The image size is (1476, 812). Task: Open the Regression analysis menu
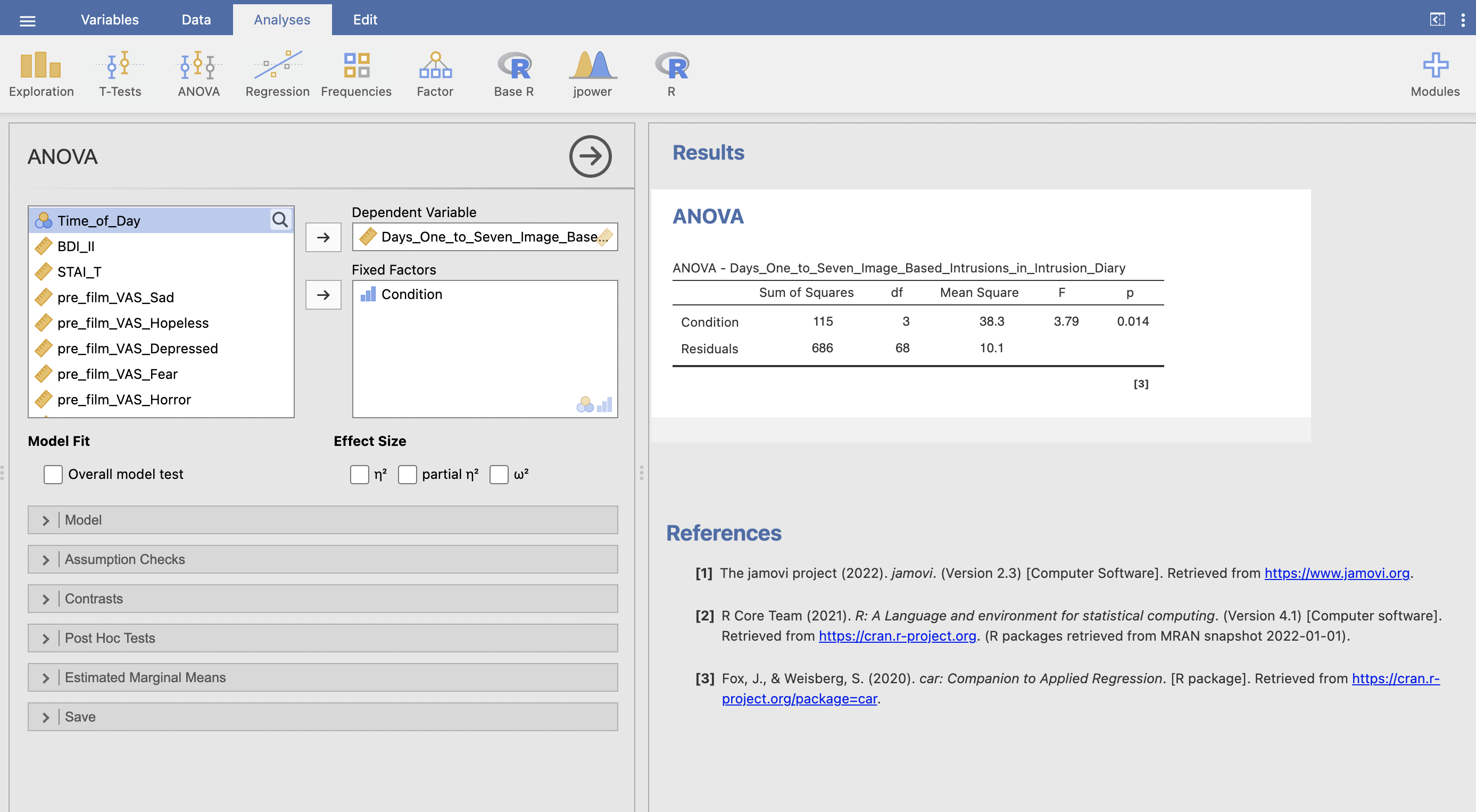[277, 74]
